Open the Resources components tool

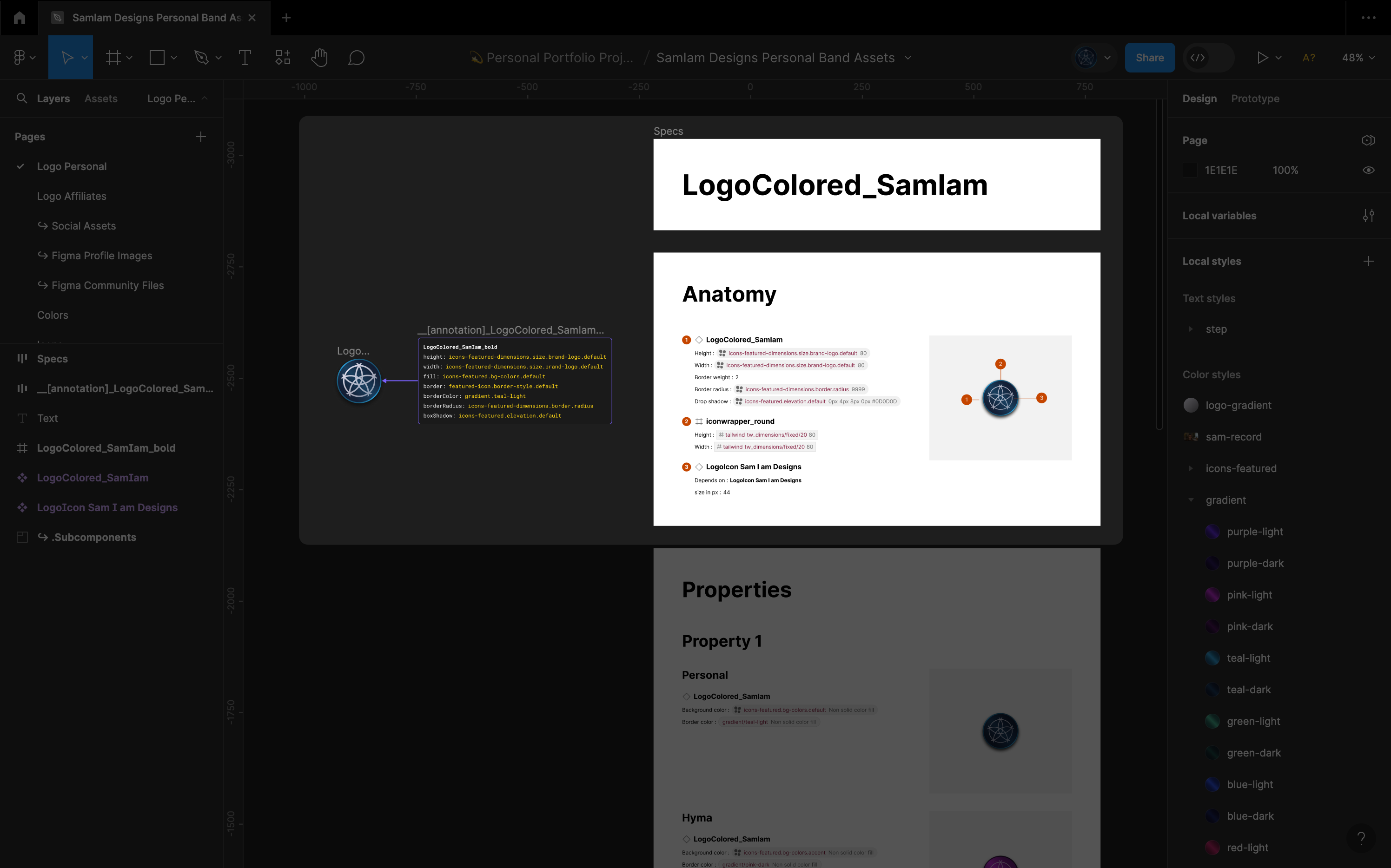(x=283, y=58)
